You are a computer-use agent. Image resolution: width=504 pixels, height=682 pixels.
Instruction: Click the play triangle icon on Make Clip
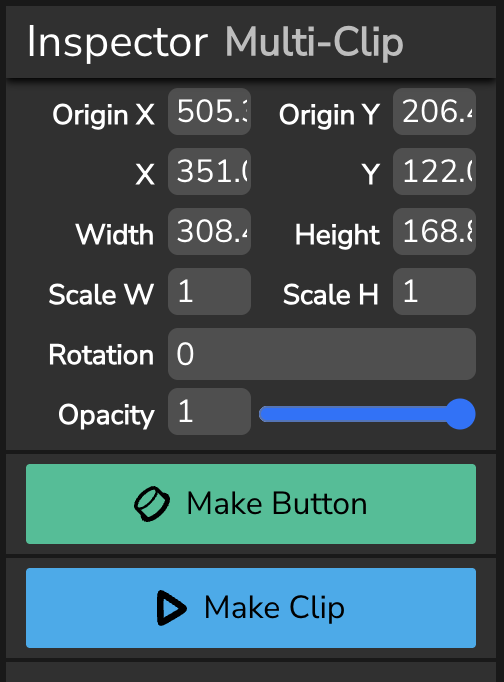171,608
